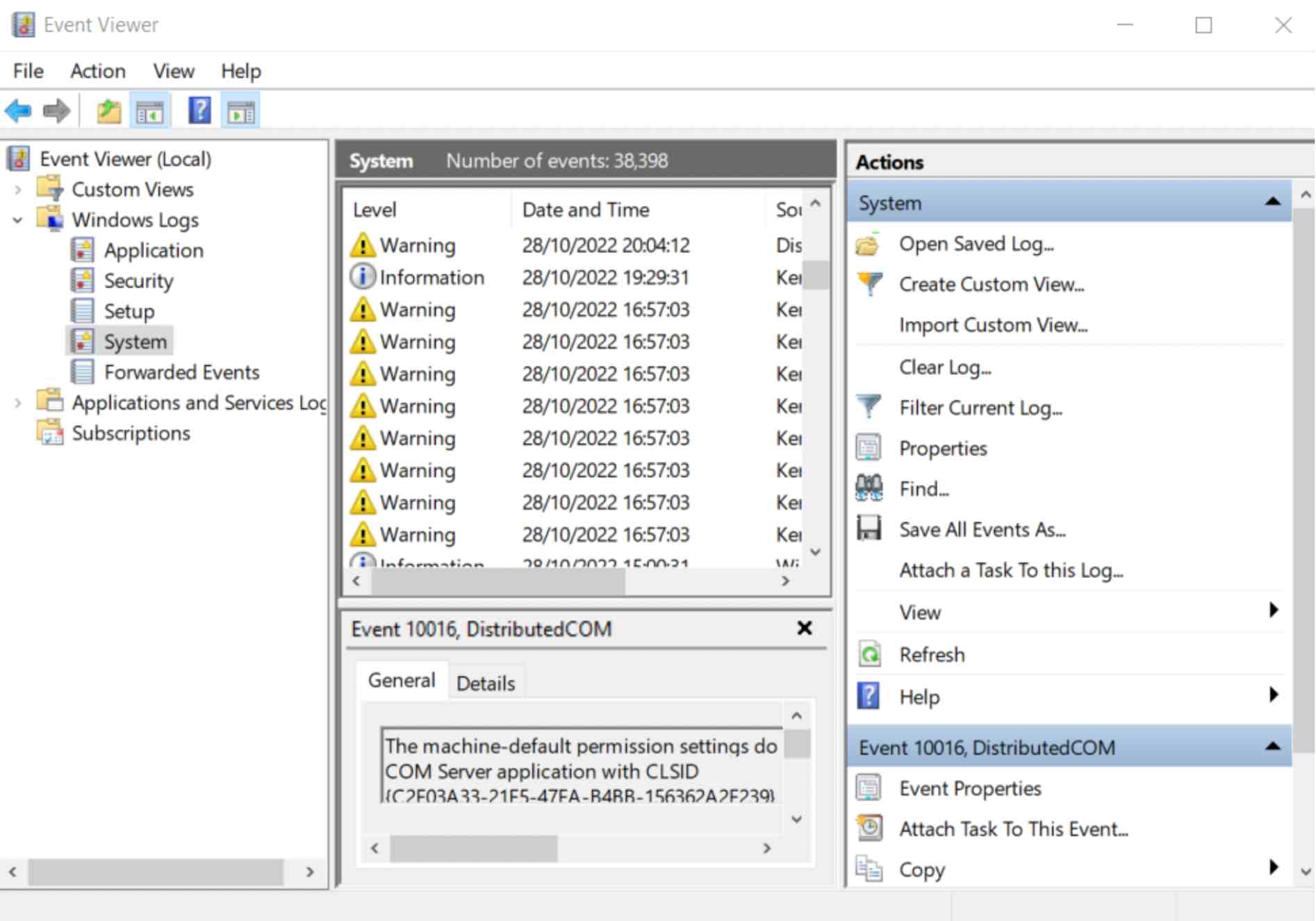Click the Application log icon in tree
The image size is (1316, 921).
coord(83,250)
